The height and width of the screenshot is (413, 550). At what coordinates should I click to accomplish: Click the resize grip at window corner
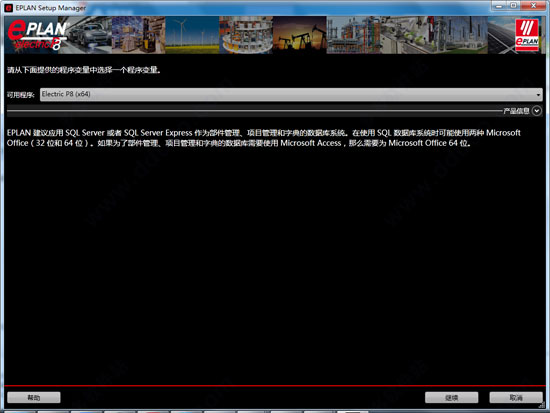coord(543,406)
